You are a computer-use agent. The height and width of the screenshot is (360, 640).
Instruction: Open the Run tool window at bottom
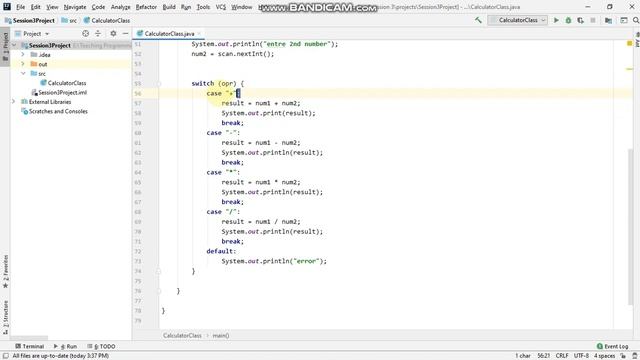pos(65,346)
